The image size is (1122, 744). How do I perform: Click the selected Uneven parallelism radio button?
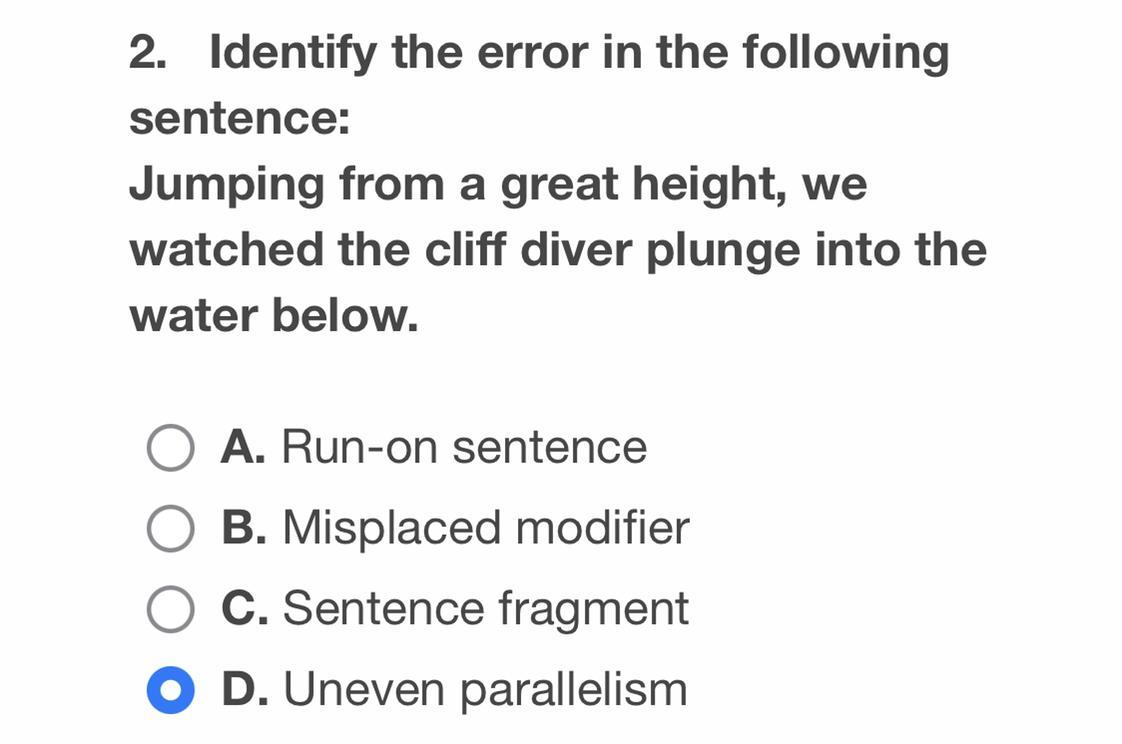pos(170,690)
